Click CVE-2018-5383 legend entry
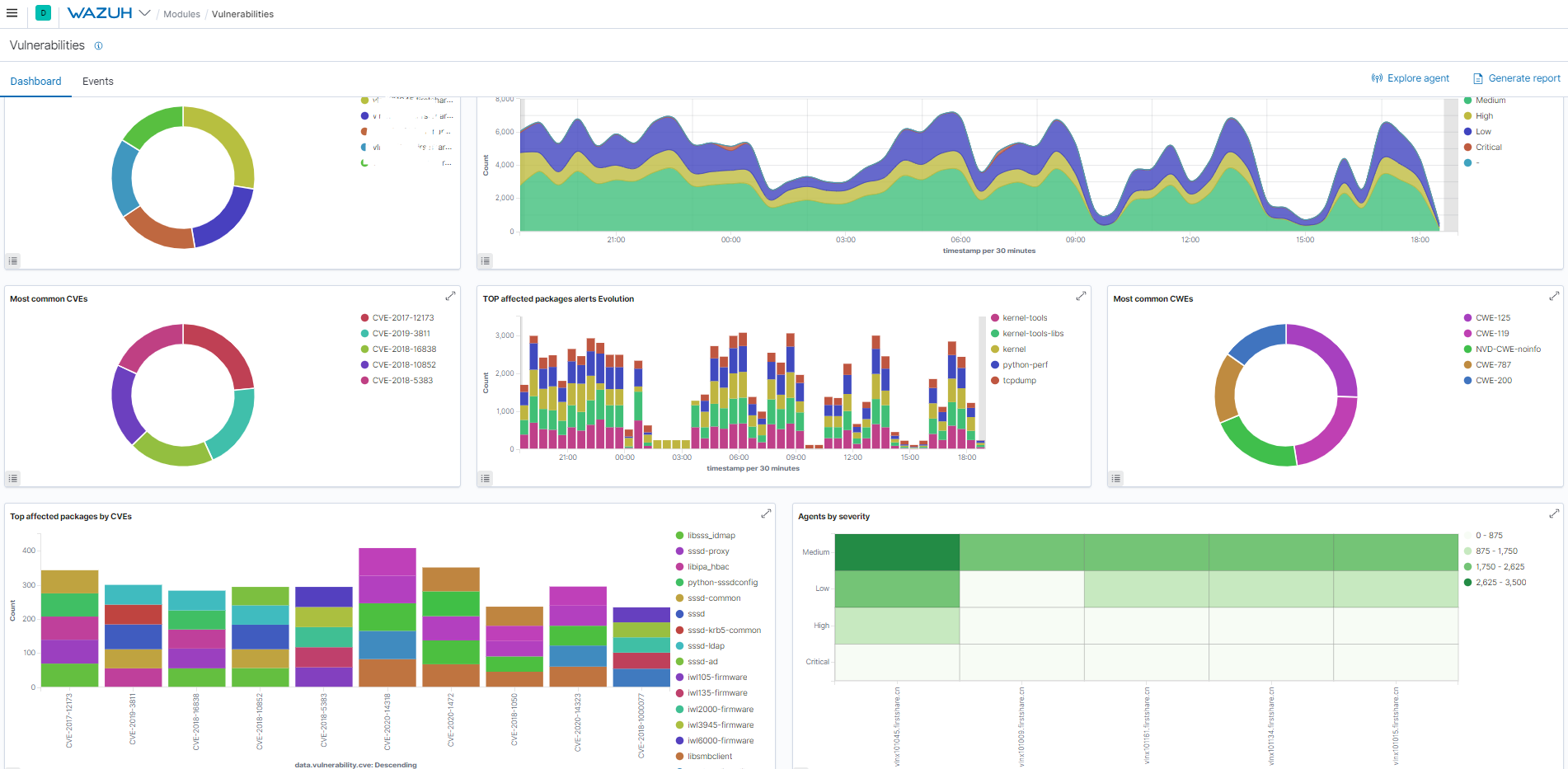 click(x=397, y=381)
